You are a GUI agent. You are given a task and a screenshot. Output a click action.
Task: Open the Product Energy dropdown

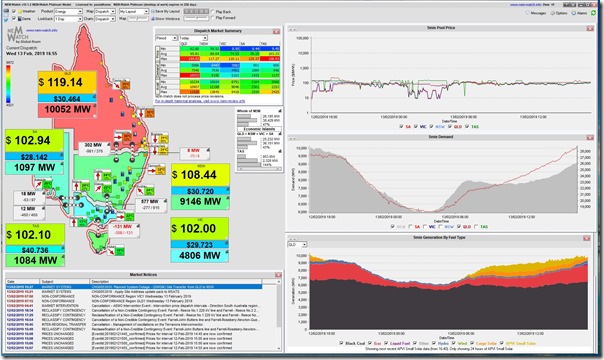69,12
